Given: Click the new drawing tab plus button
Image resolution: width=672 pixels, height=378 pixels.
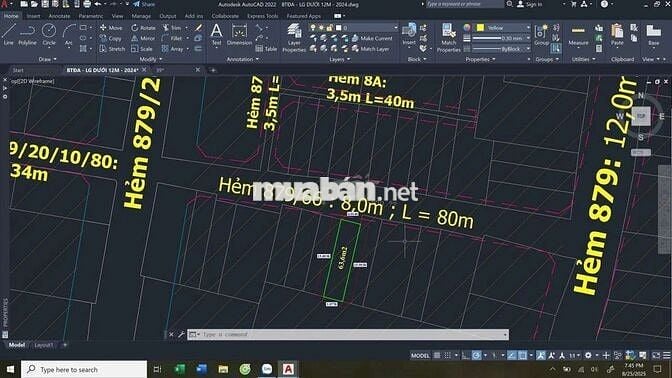Looking at the screenshot, I should pyautogui.click(x=213, y=70).
